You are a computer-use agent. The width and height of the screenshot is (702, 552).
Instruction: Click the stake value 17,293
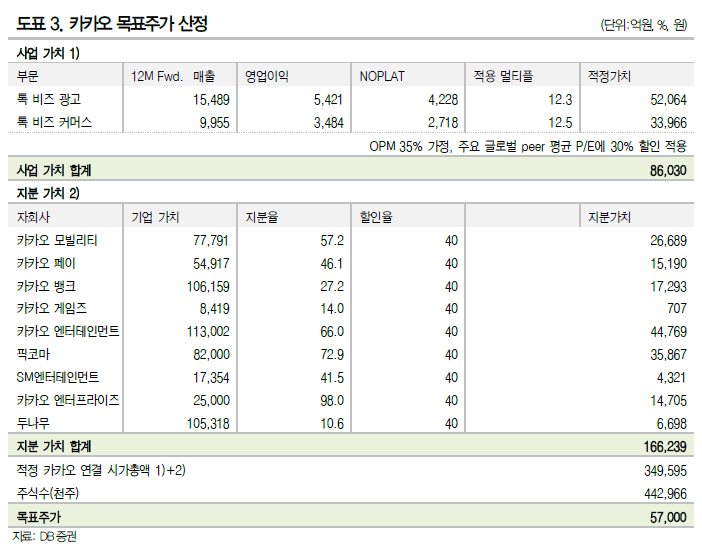[x=668, y=287]
